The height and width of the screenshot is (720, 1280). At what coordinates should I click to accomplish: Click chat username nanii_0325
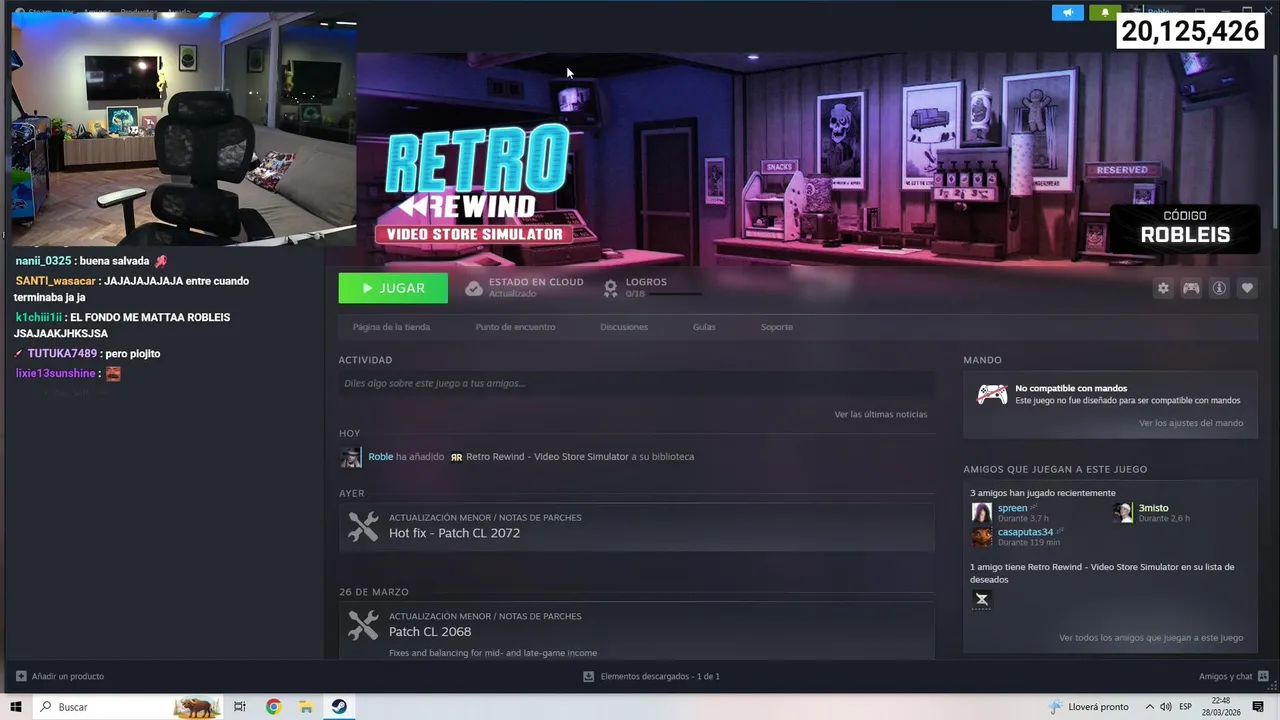(43, 261)
